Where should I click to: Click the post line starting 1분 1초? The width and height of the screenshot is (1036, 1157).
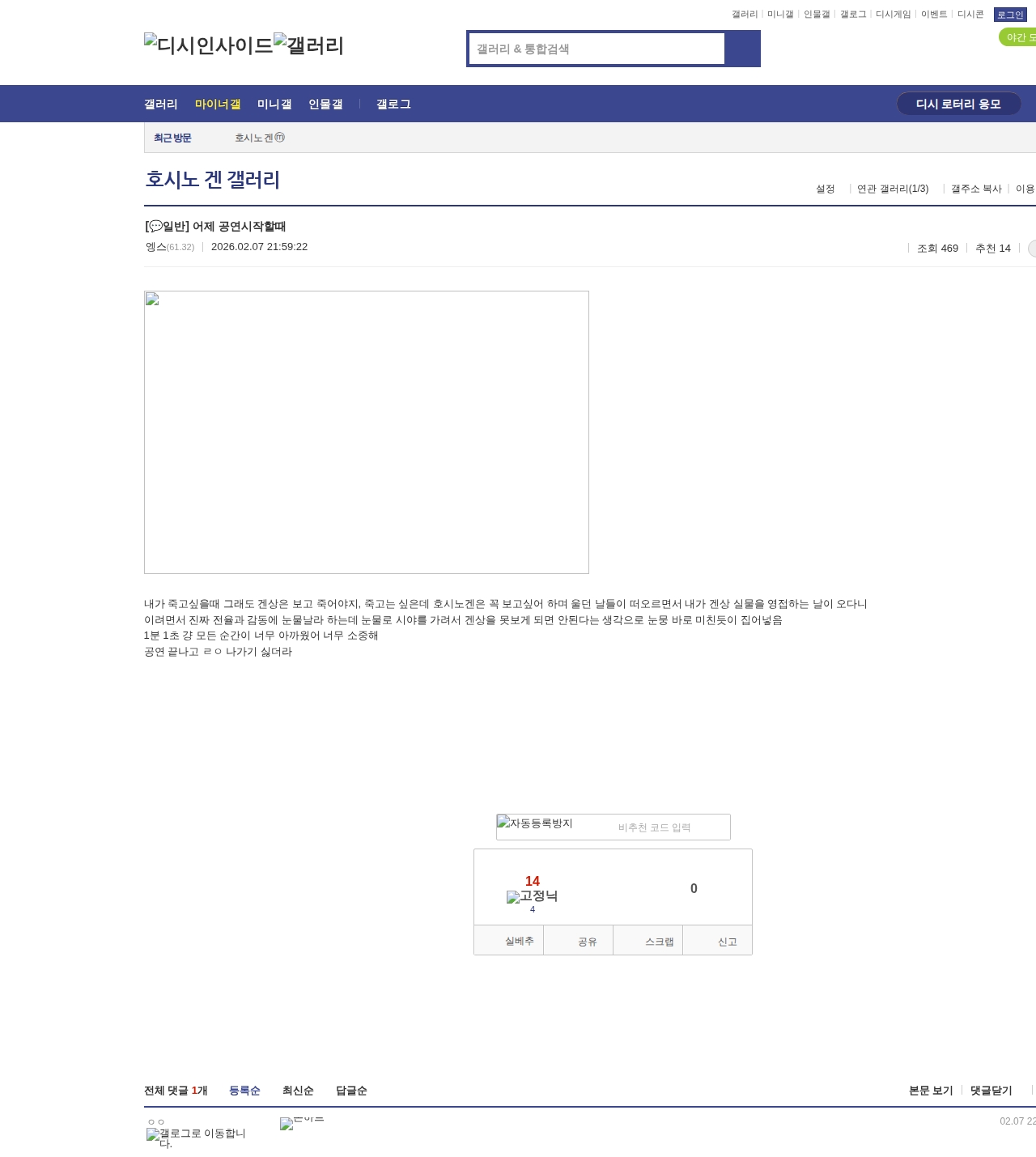(x=261, y=636)
